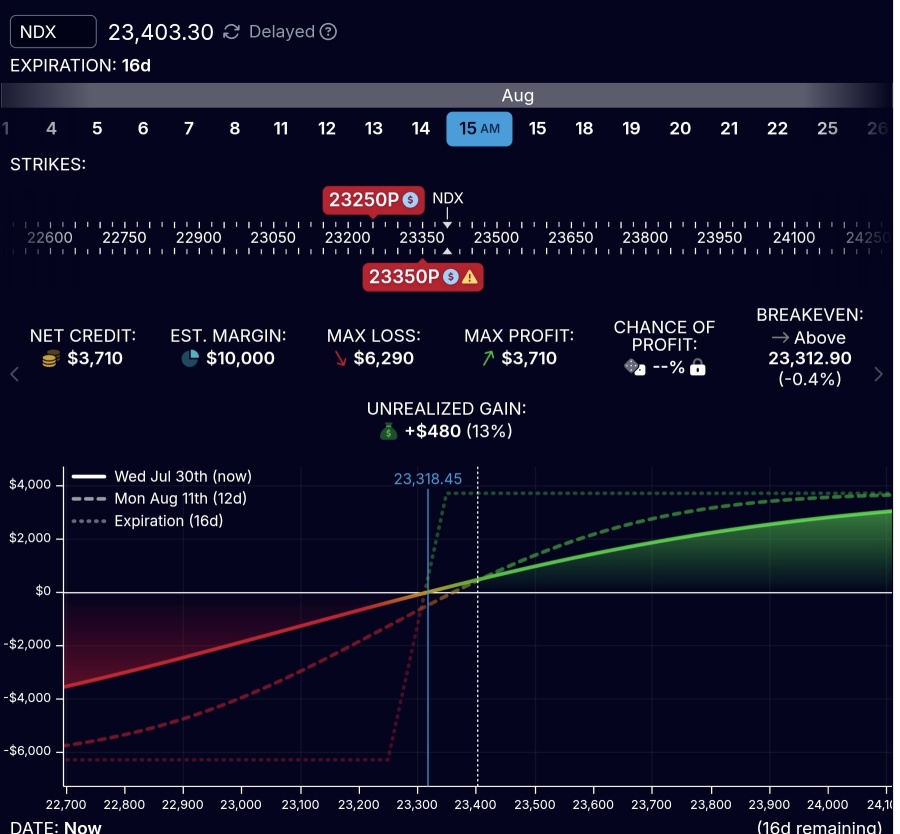This screenshot has height=834, width=900.
Task: Toggle the Expiration (16d) legend line
Action: [147, 521]
